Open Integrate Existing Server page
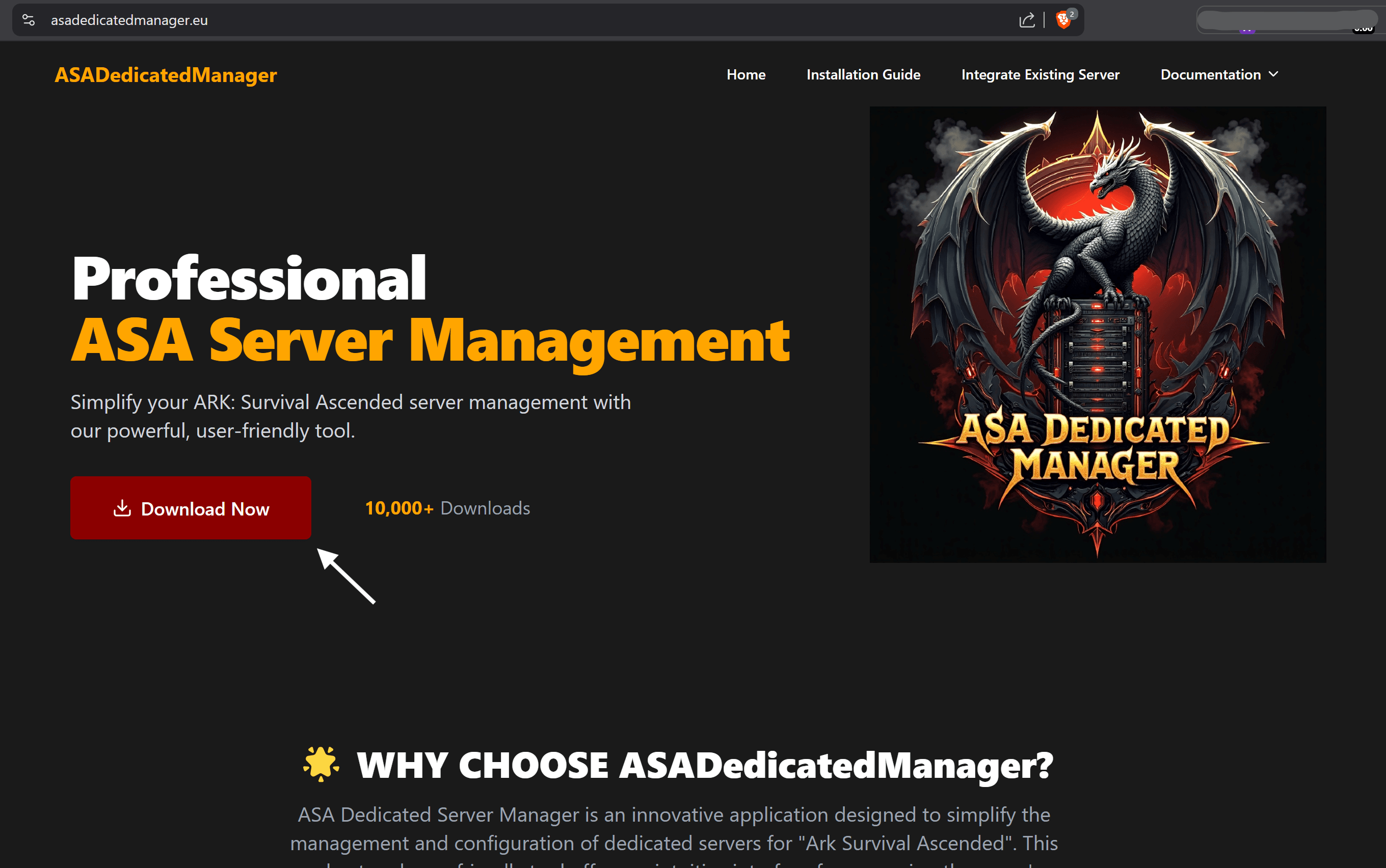Image resolution: width=1386 pixels, height=868 pixels. tap(1041, 75)
